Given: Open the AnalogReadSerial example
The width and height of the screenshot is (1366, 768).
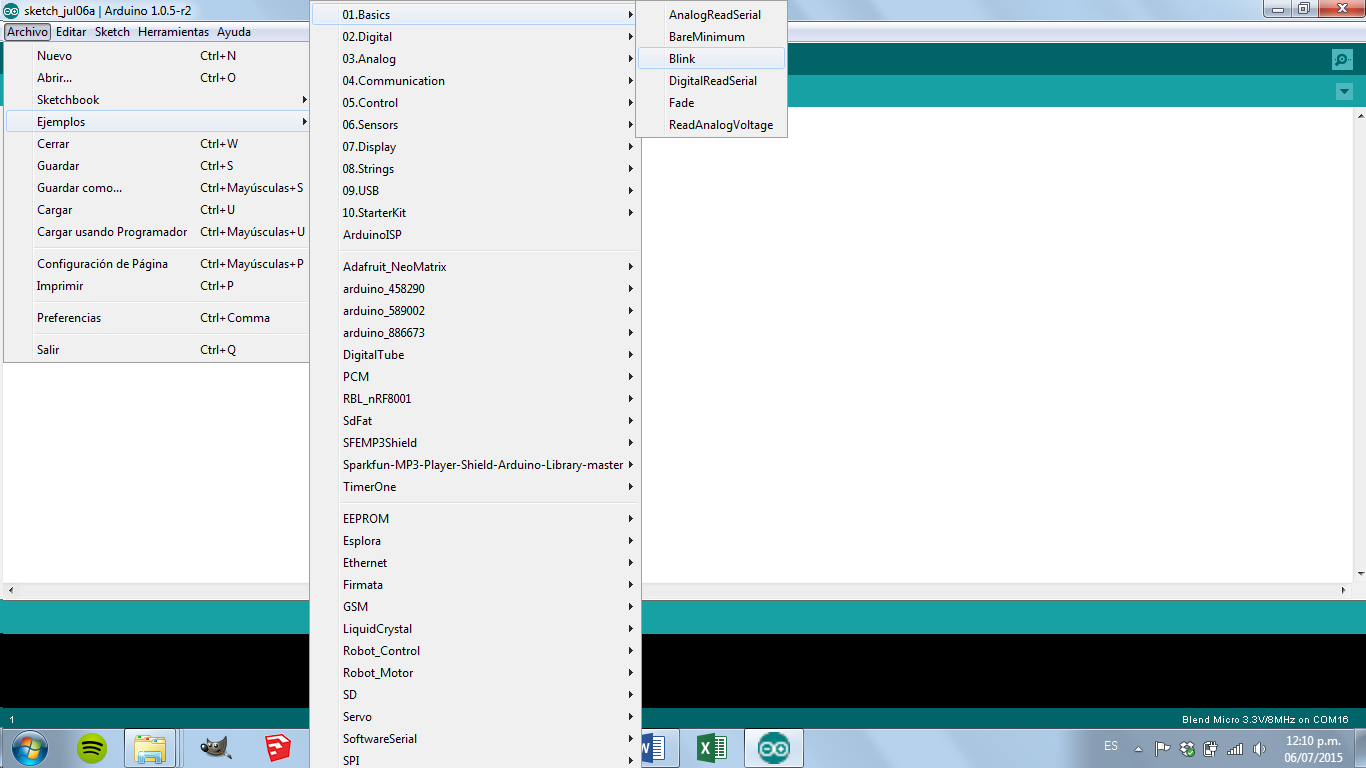Looking at the screenshot, I should [711, 15].
